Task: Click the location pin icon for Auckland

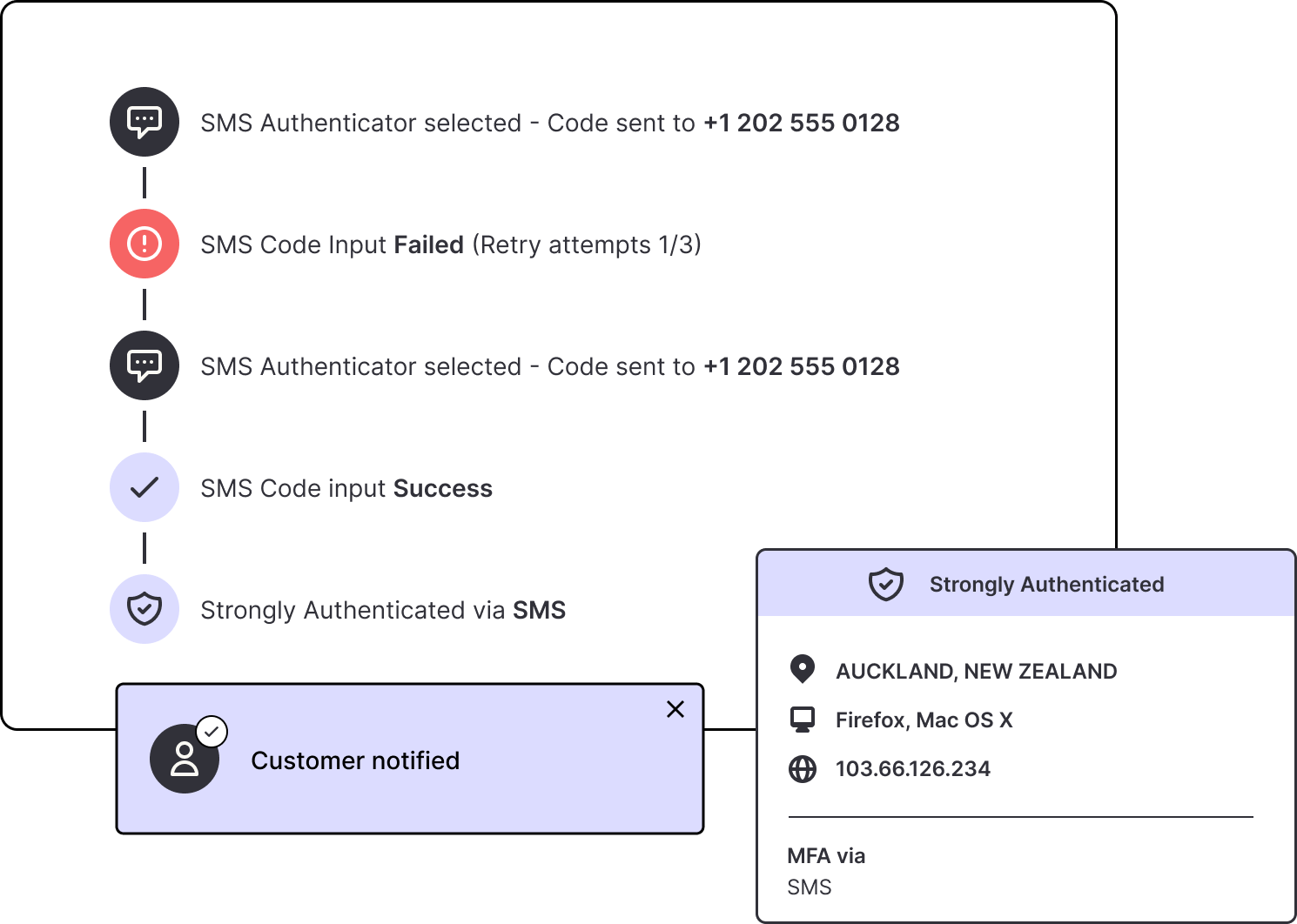Action: pyautogui.click(x=802, y=671)
